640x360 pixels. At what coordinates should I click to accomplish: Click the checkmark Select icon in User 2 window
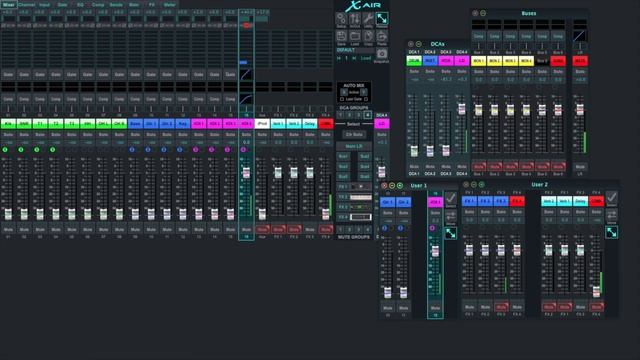tap(611, 199)
